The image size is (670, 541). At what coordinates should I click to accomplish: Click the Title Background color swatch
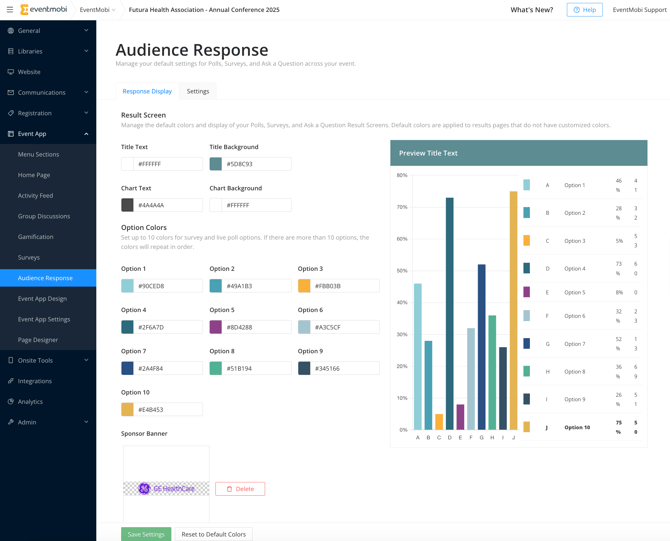tap(216, 164)
